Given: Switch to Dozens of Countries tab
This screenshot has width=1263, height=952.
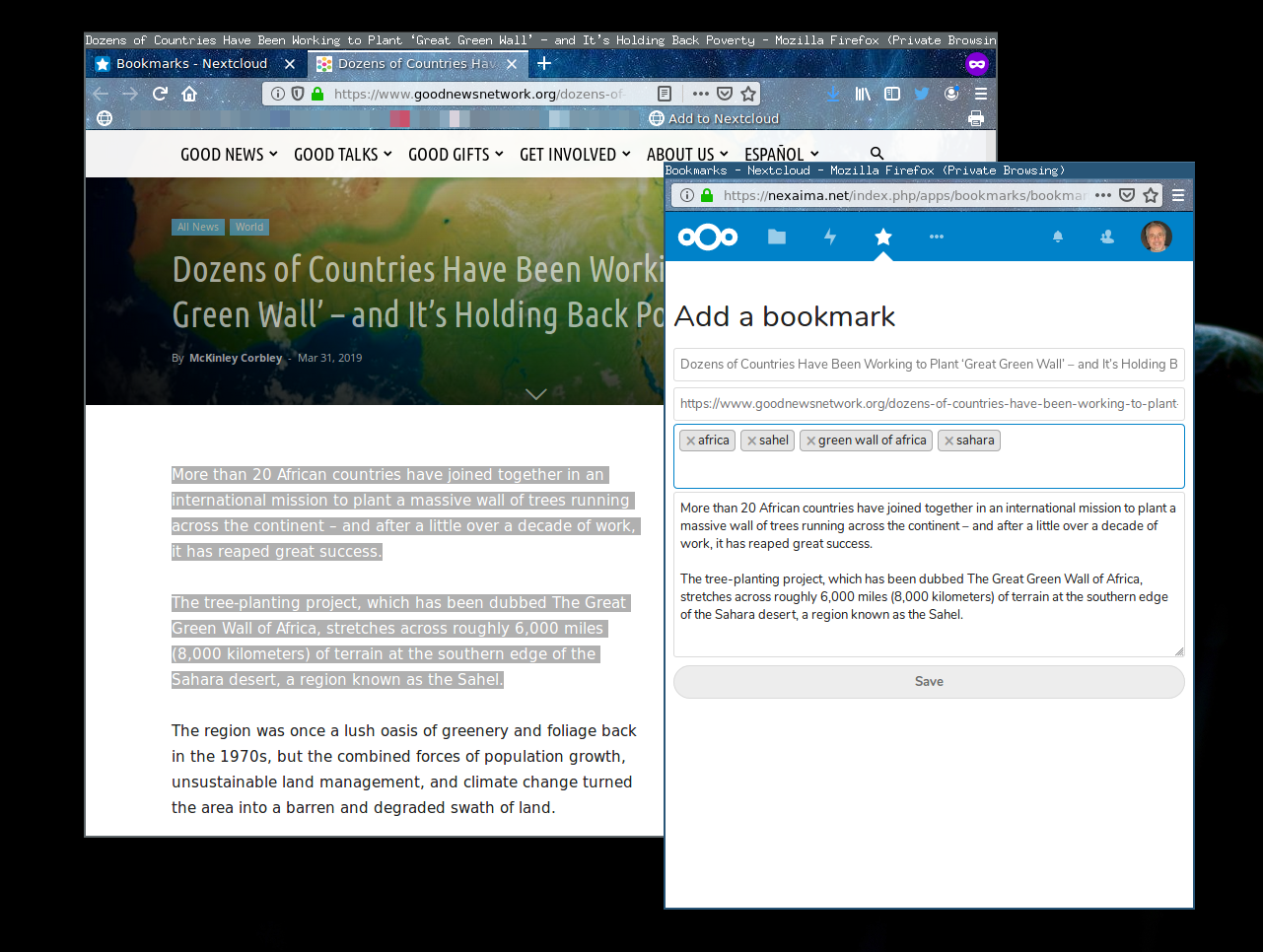Looking at the screenshot, I should [418, 64].
